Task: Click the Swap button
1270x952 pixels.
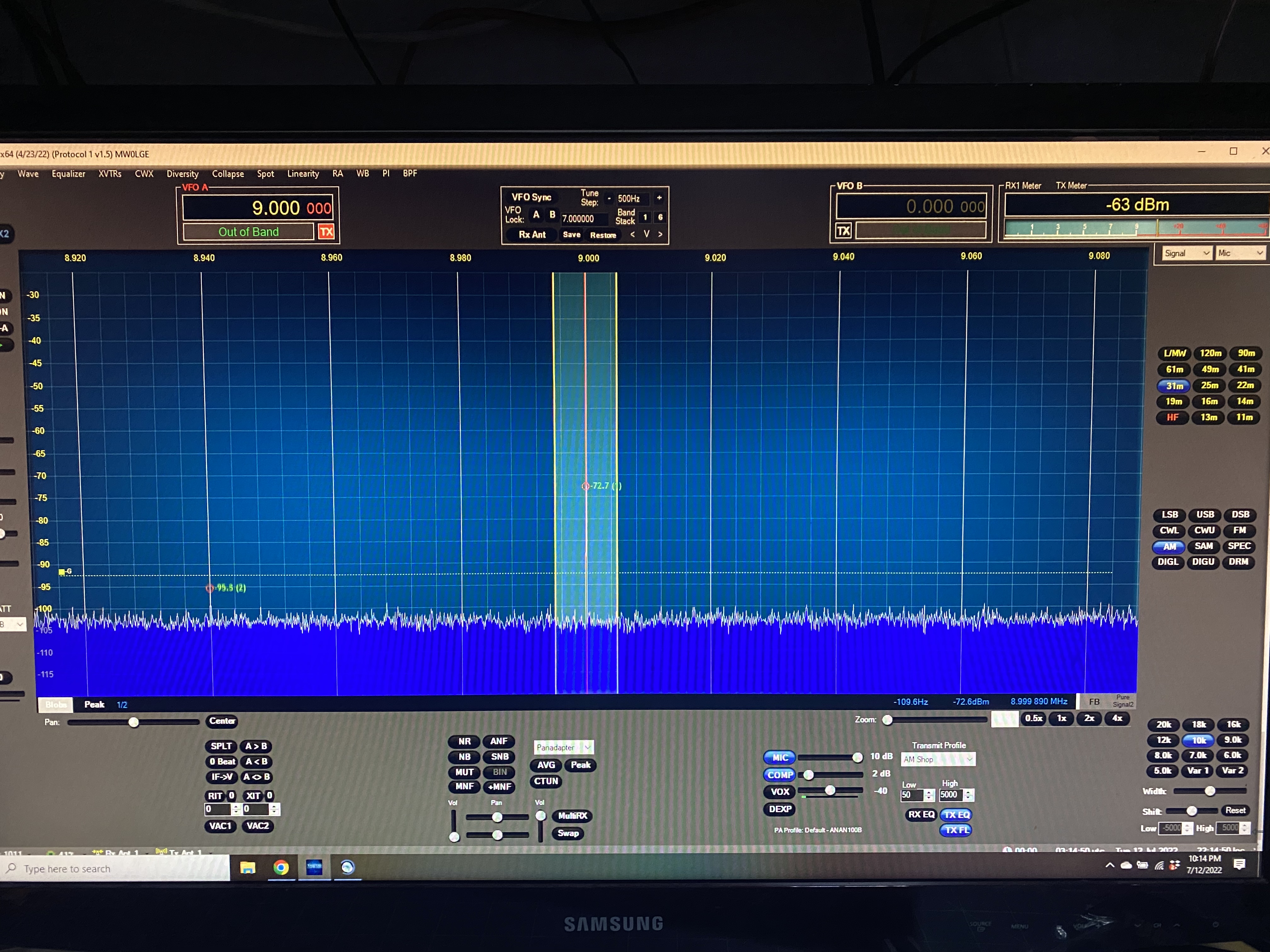Action: click(568, 833)
